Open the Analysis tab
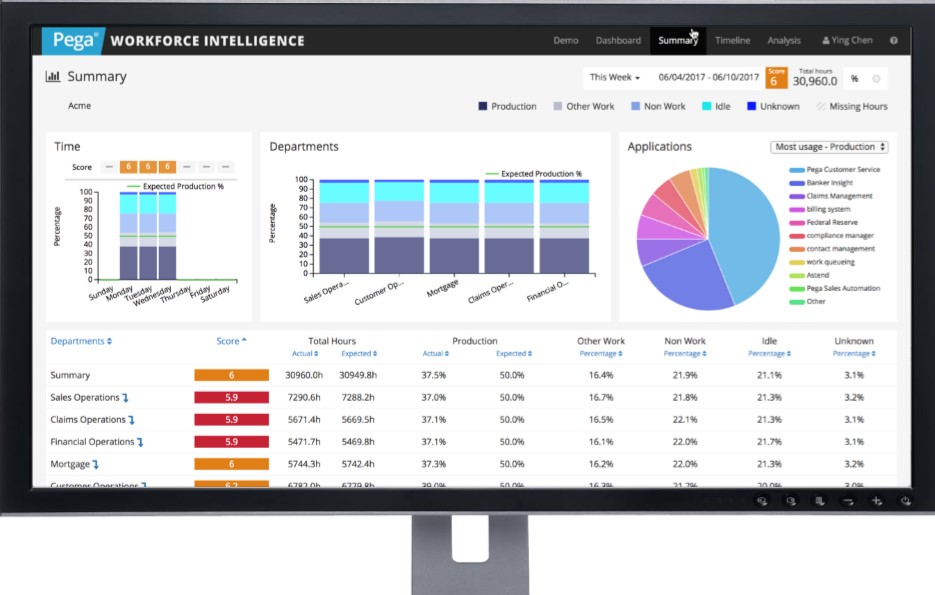935x595 pixels. [x=784, y=41]
